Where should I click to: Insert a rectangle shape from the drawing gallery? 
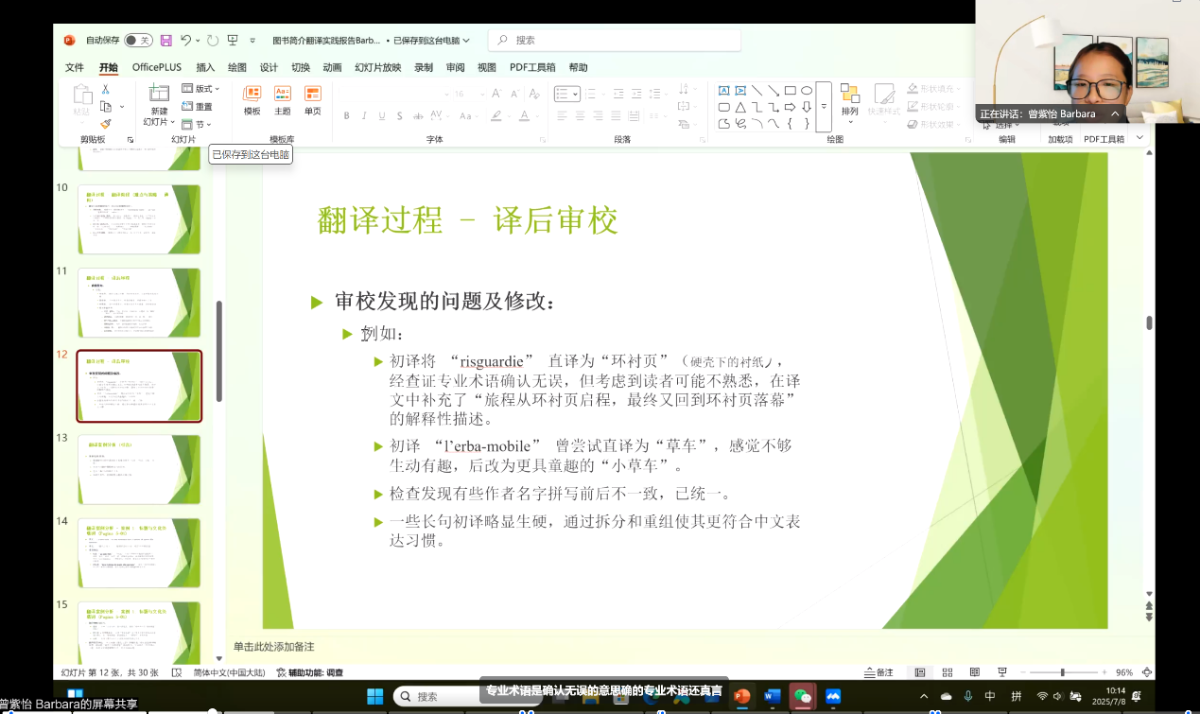click(x=791, y=90)
